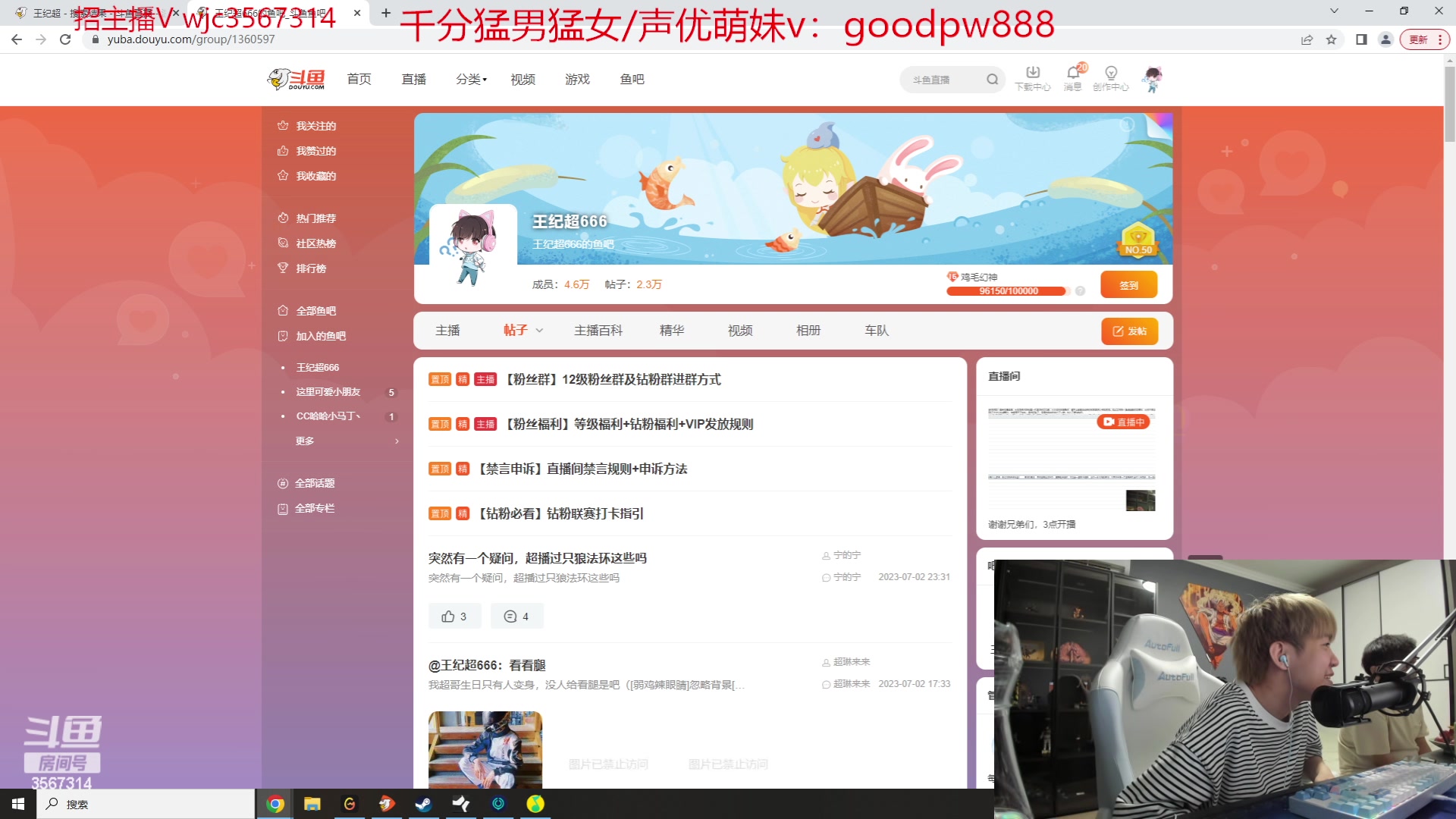
Task: Open 热门推荐 in sidebar
Action: click(315, 218)
